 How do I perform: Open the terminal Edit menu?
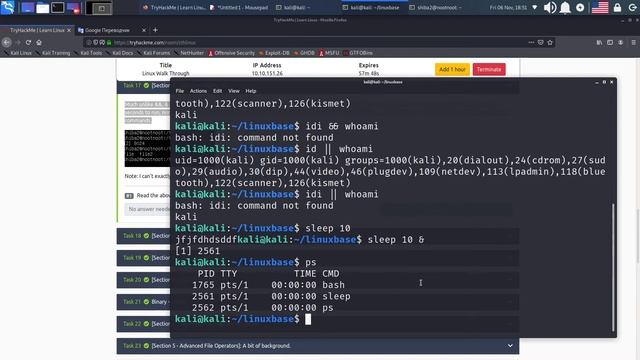[218, 91]
